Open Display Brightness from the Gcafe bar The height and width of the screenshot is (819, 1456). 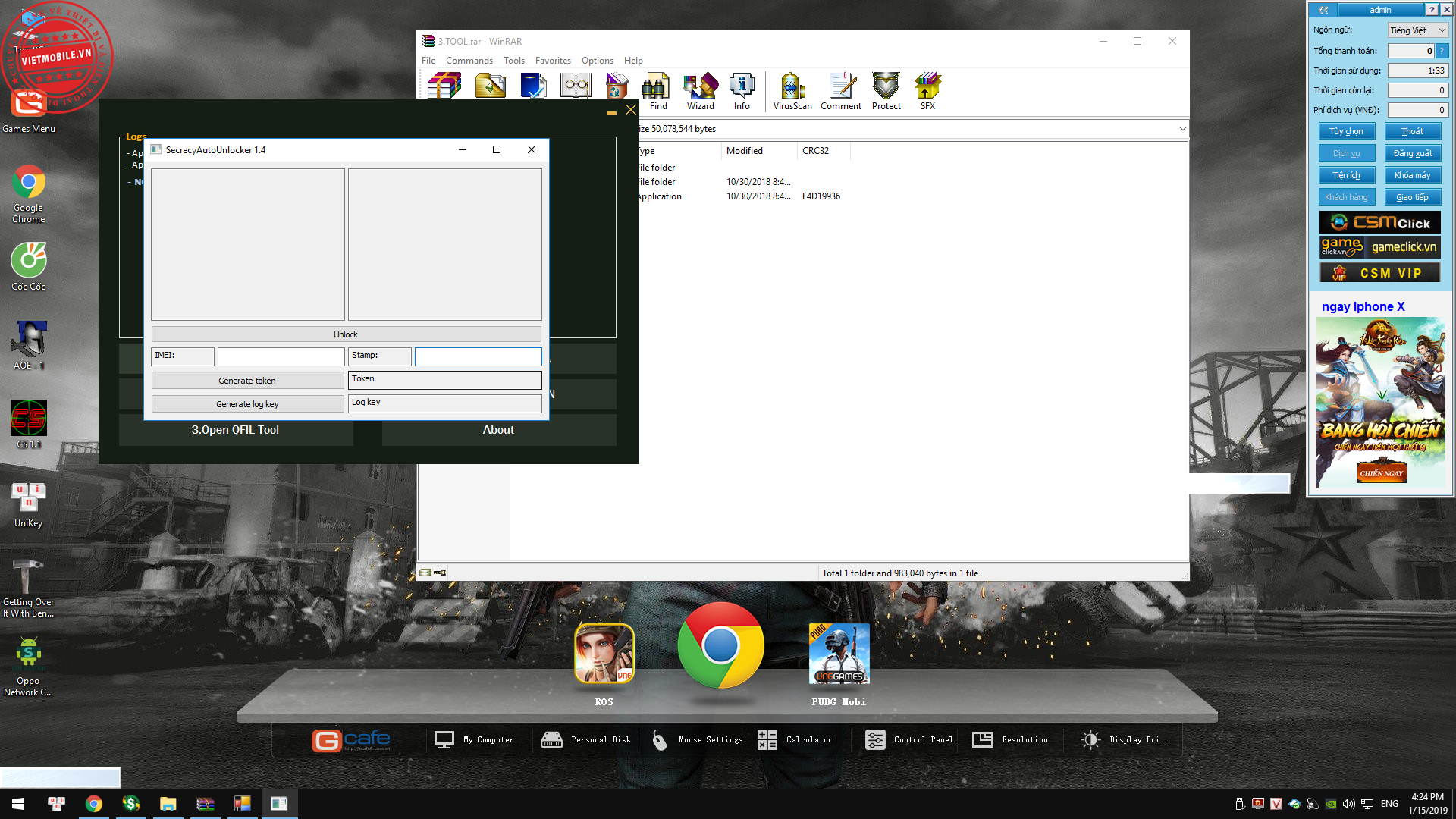(x=1126, y=739)
